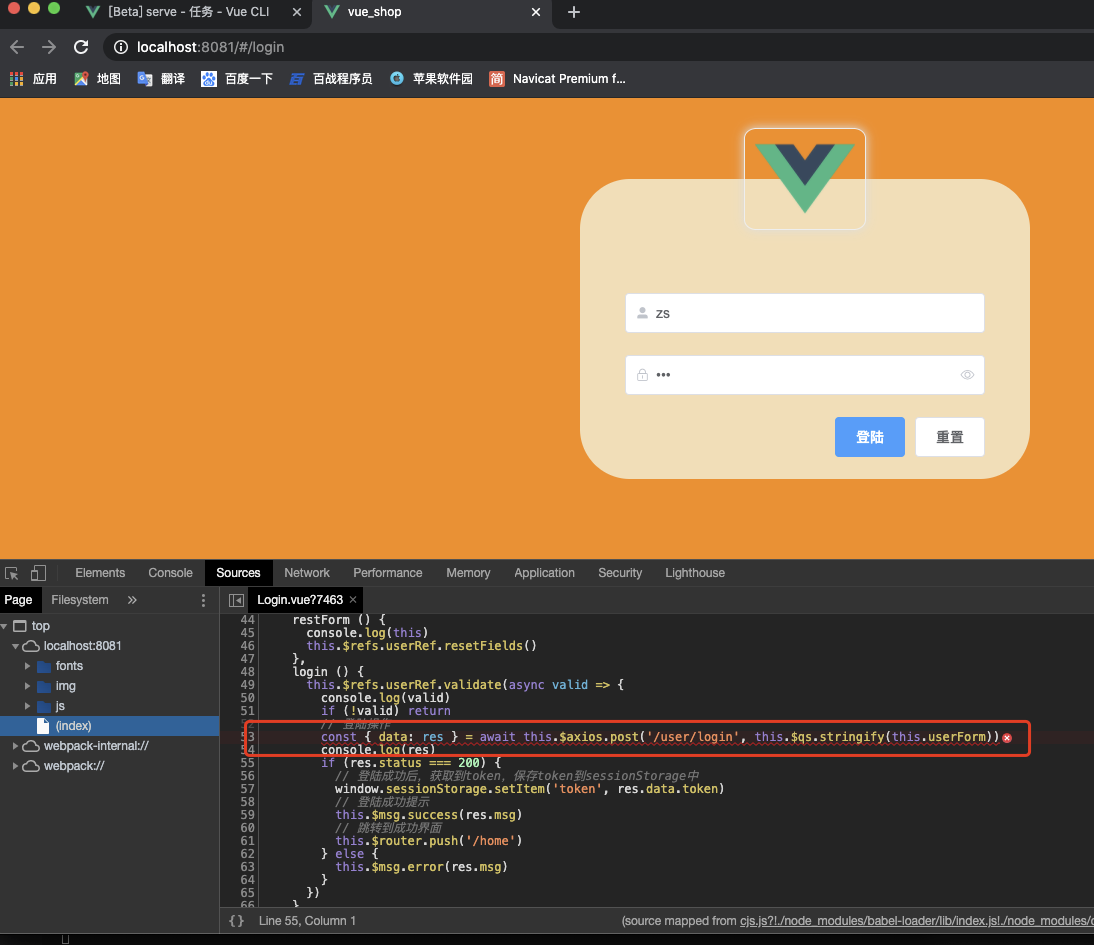Open the 苹果软件园 bookmark
This screenshot has width=1094, height=945.
pos(431,79)
